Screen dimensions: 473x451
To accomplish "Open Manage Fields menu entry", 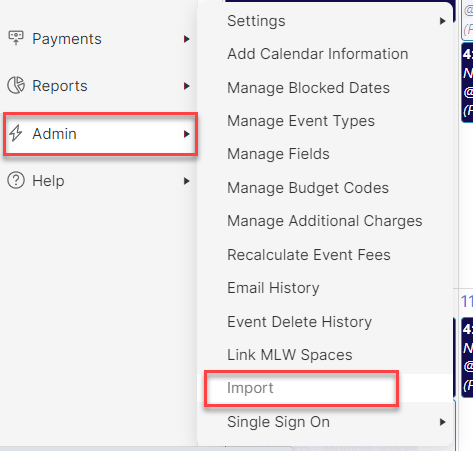I will [x=278, y=154].
